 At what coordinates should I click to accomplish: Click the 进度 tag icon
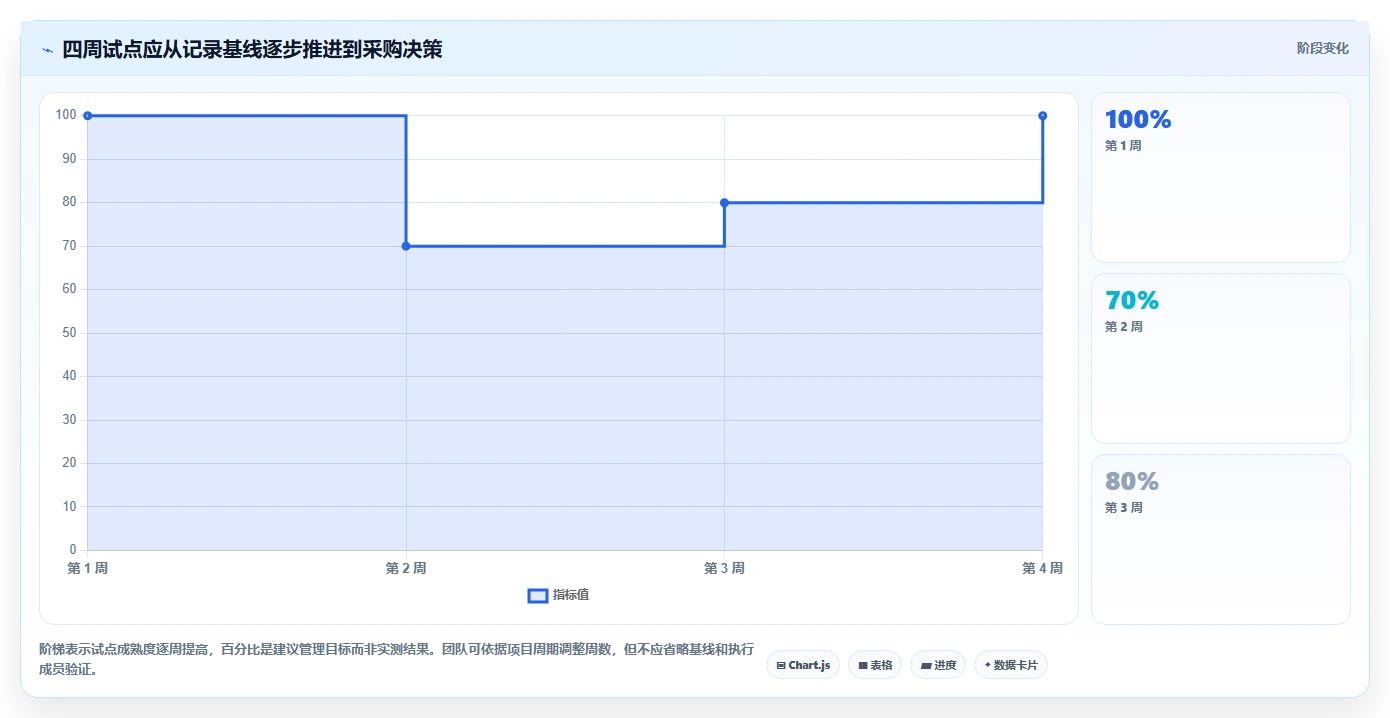(x=926, y=665)
